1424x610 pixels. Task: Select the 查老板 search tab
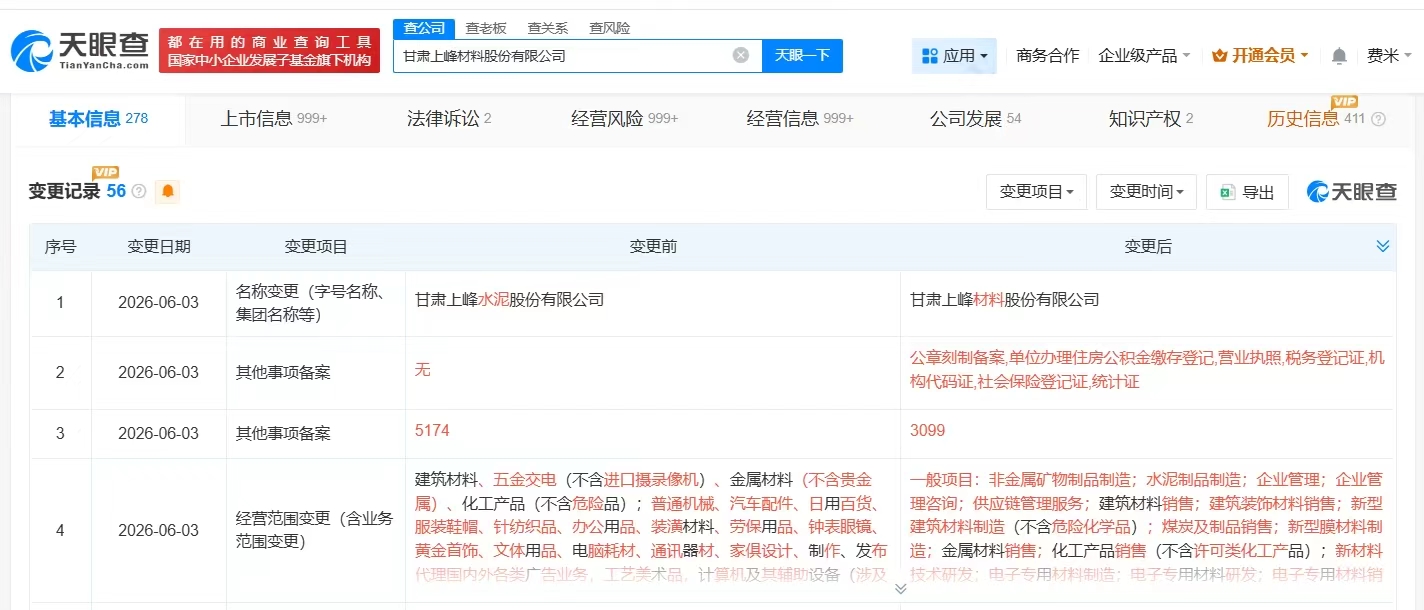[486, 28]
